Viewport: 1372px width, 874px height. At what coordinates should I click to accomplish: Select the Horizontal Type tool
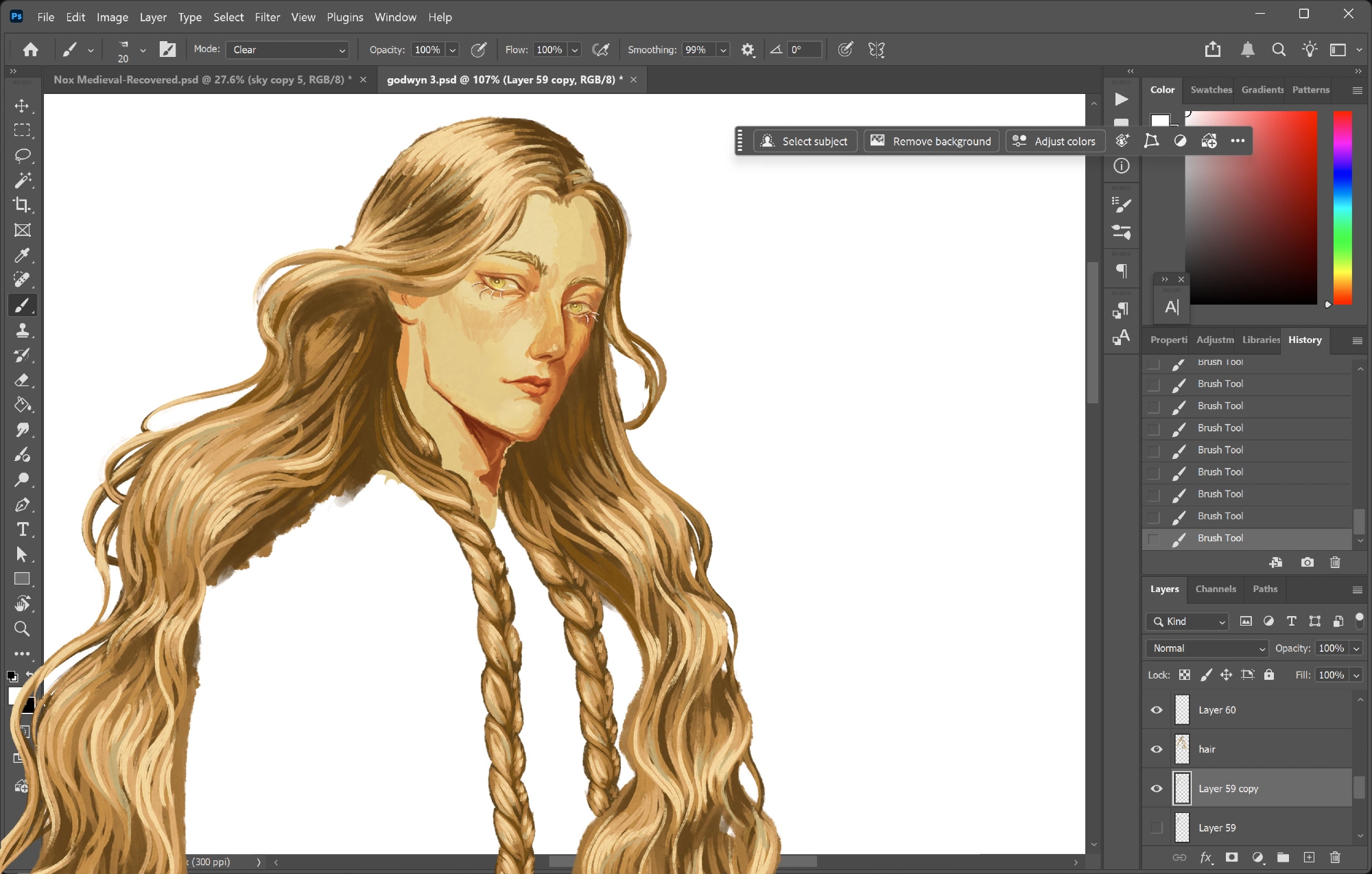23,530
